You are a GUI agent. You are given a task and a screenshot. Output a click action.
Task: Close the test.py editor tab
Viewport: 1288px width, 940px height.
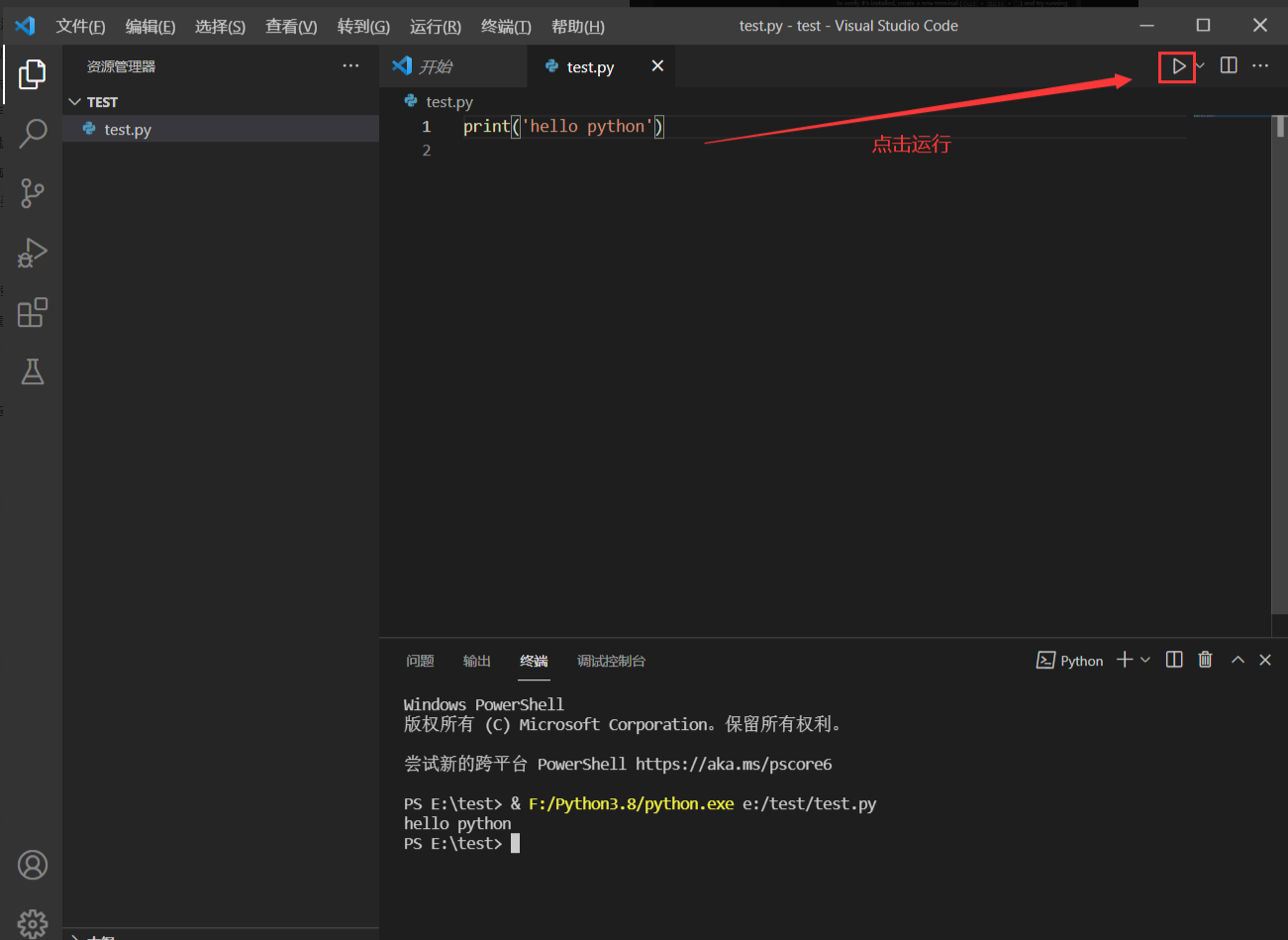pyautogui.click(x=657, y=65)
